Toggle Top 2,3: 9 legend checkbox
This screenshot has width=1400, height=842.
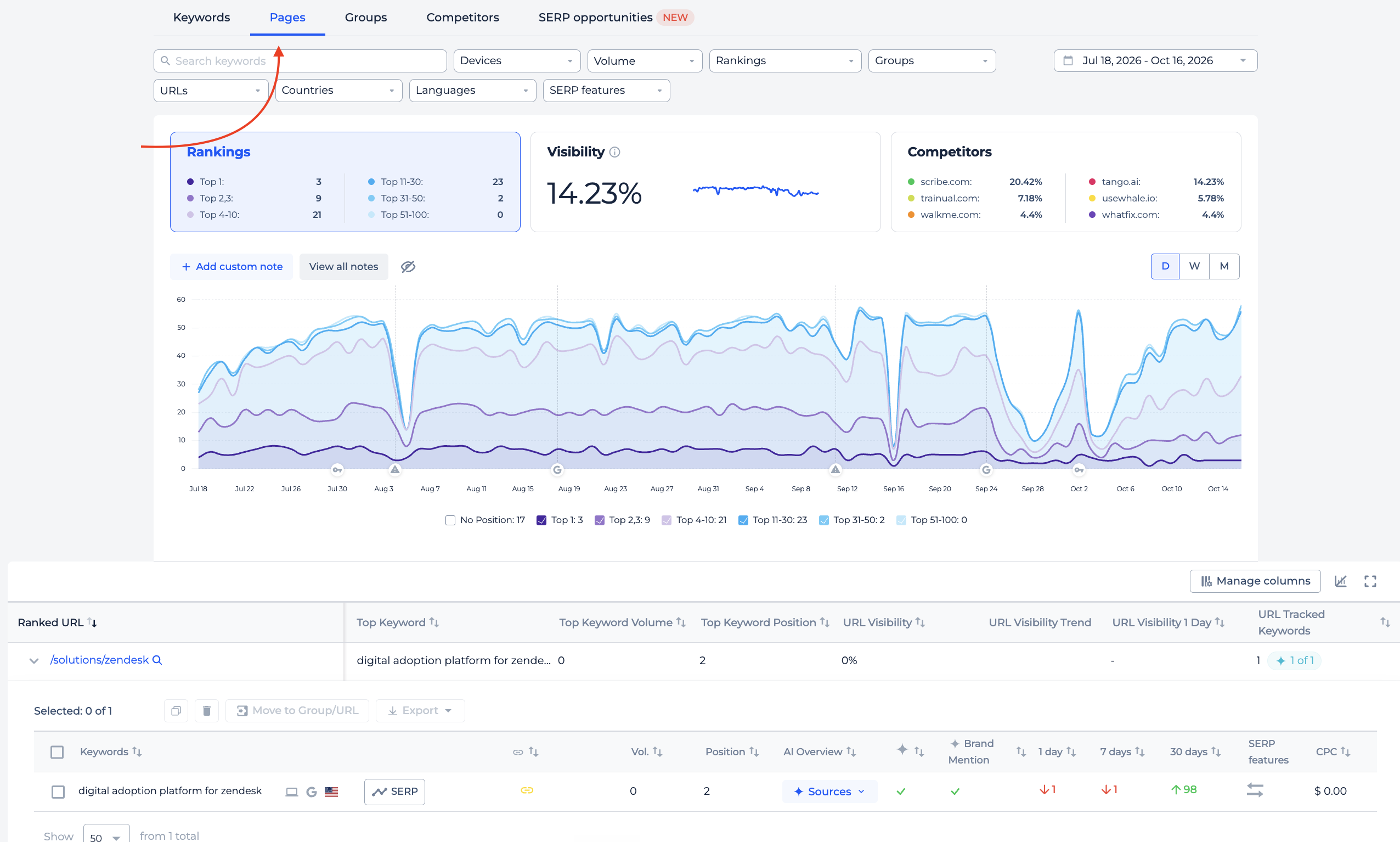click(600, 520)
